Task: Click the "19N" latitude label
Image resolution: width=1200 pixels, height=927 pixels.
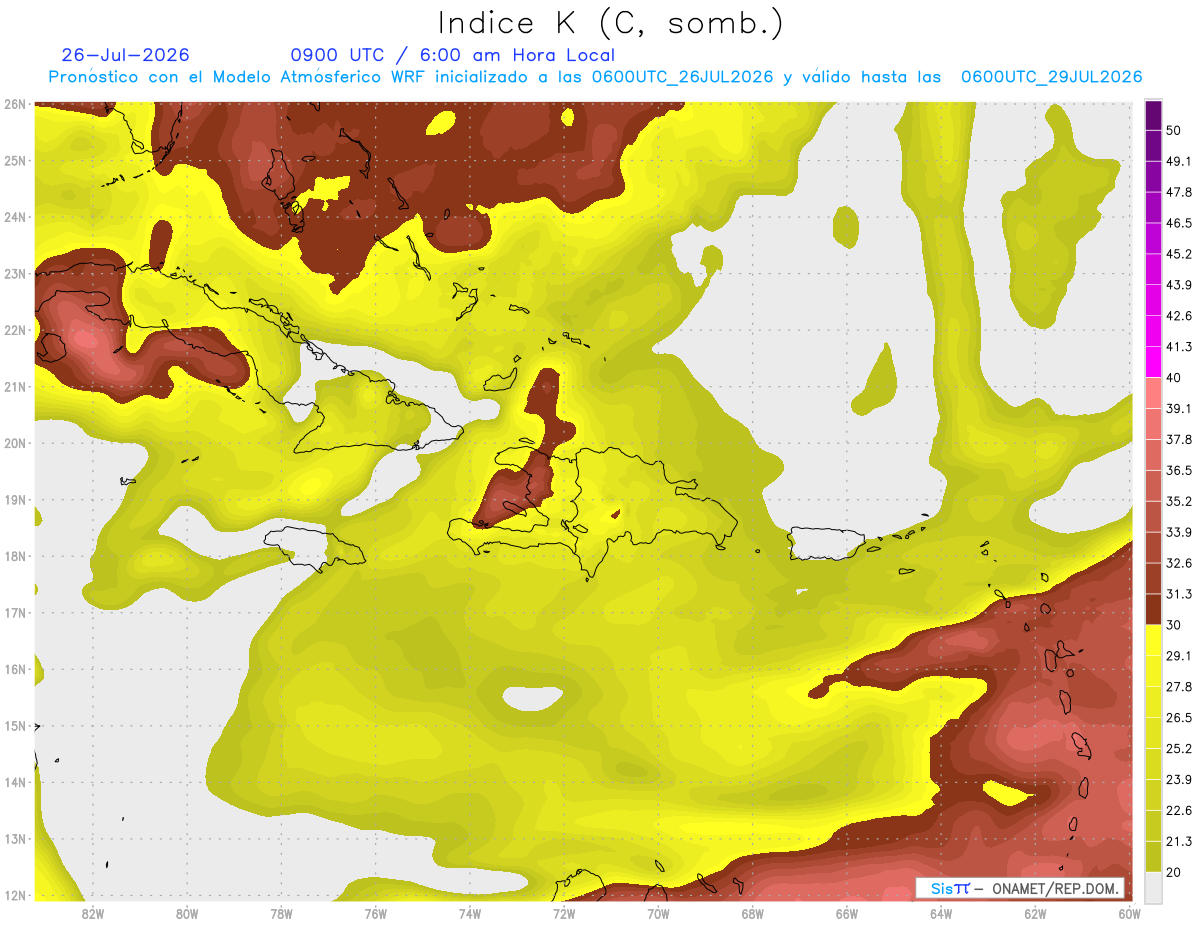Action: [x=15, y=499]
